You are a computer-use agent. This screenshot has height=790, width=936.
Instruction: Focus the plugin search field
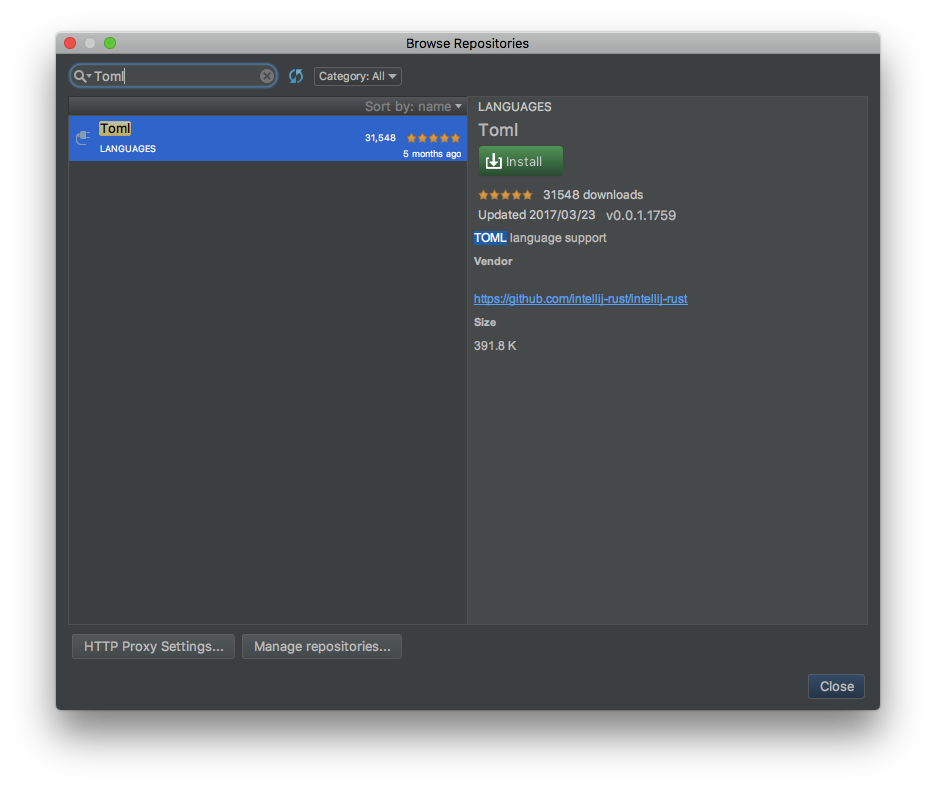[173, 76]
